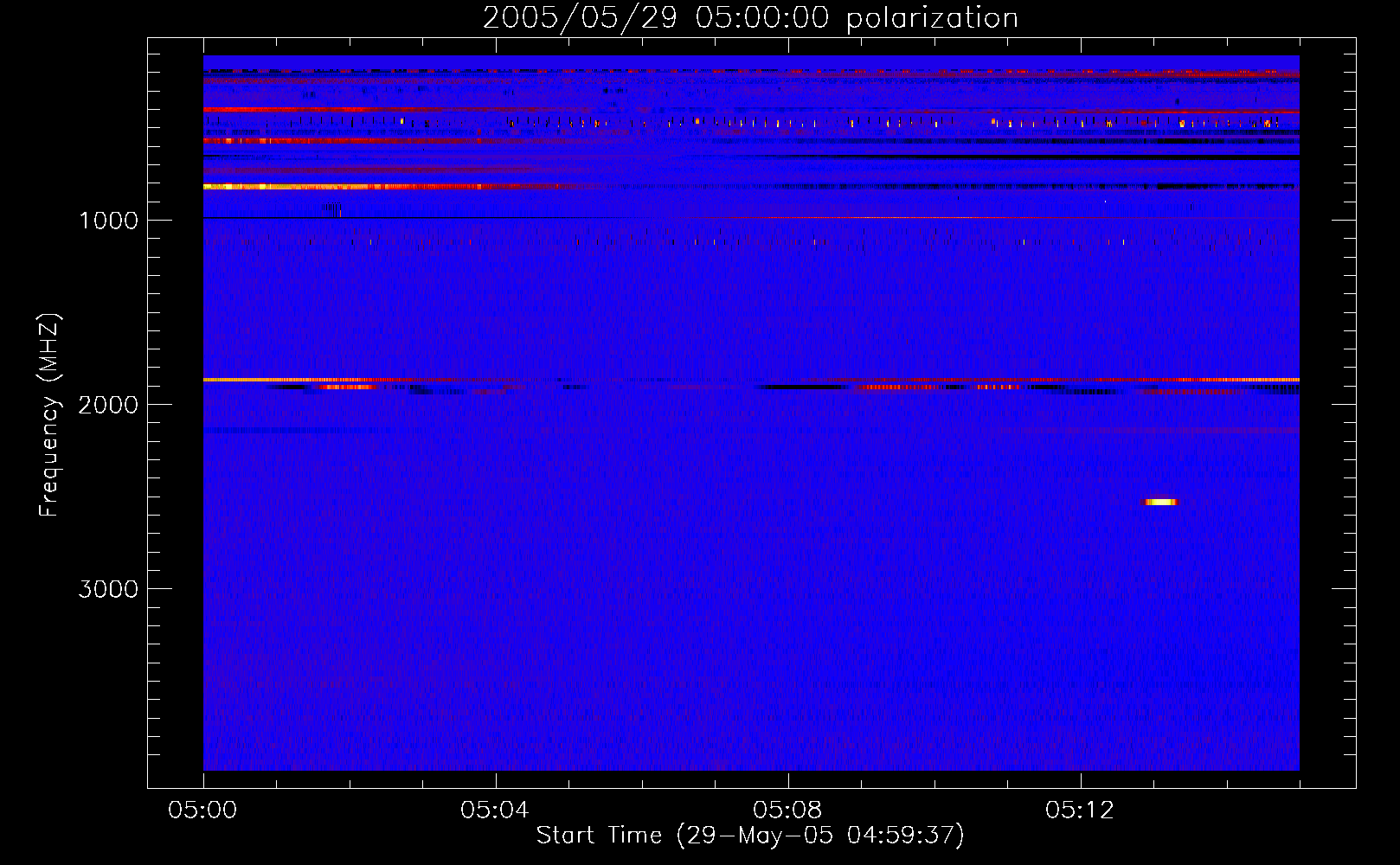Click the 05:04 time tick label

(495, 811)
